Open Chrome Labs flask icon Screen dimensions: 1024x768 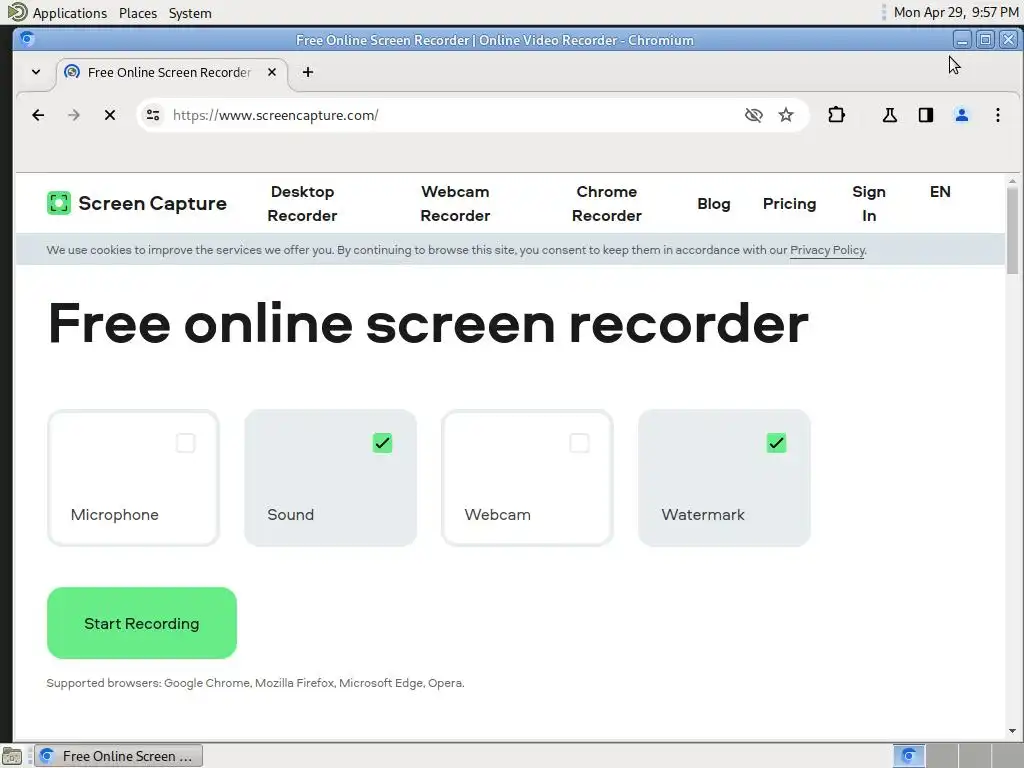click(x=889, y=116)
